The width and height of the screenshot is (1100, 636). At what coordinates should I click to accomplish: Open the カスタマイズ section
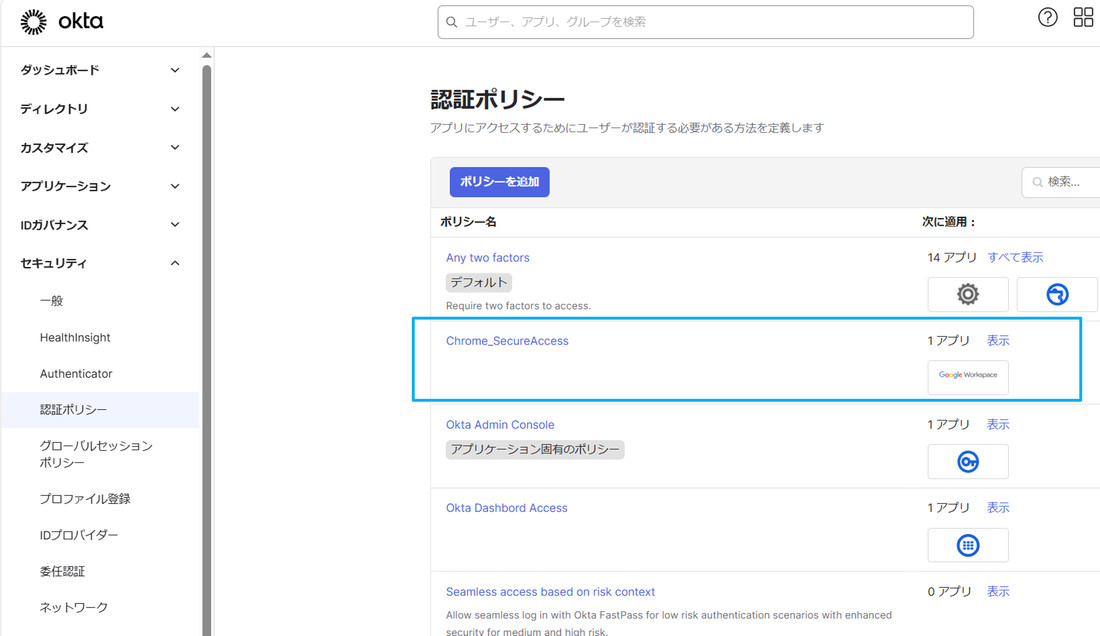click(x=54, y=147)
